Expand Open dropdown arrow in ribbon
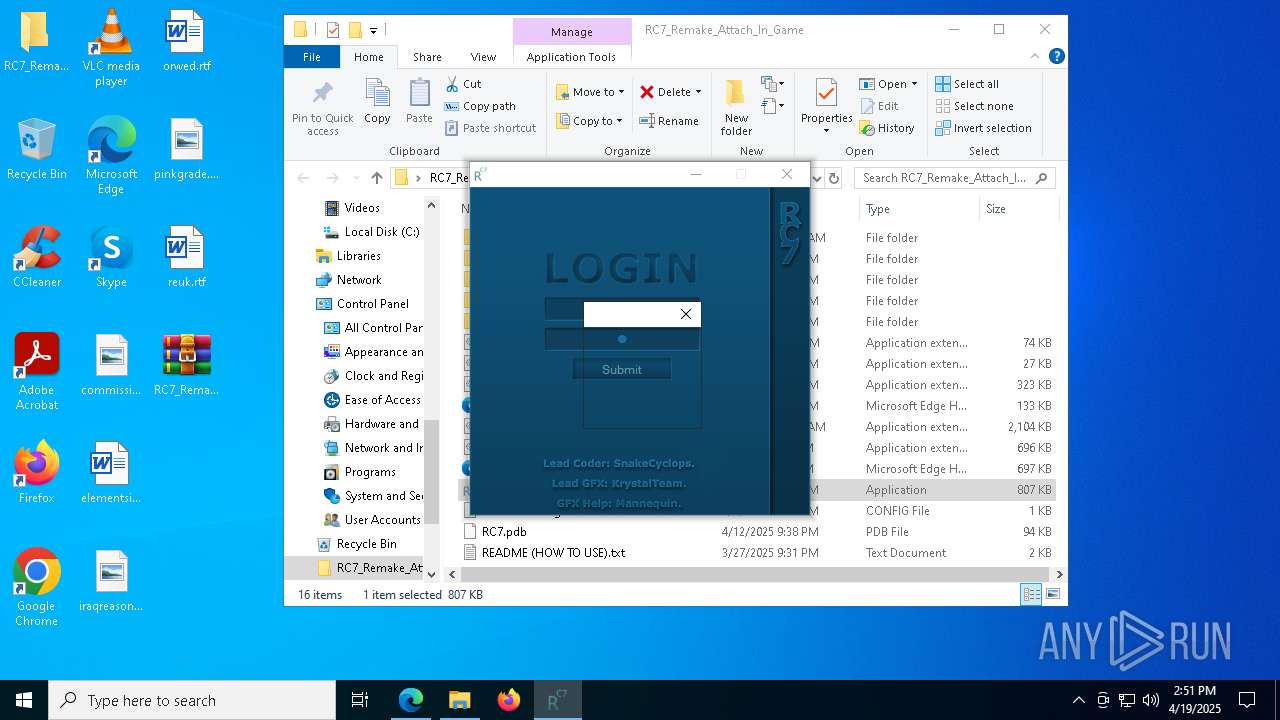This screenshot has width=1280, height=720. tap(914, 84)
